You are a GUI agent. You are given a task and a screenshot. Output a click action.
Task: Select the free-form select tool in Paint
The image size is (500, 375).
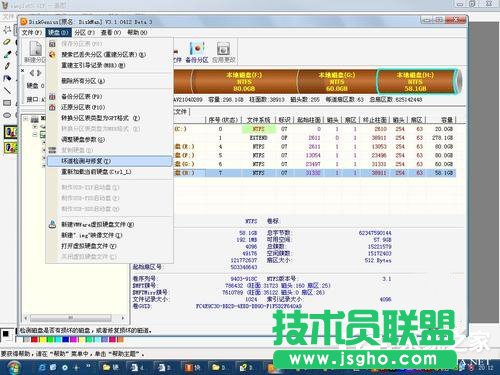click(7, 30)
